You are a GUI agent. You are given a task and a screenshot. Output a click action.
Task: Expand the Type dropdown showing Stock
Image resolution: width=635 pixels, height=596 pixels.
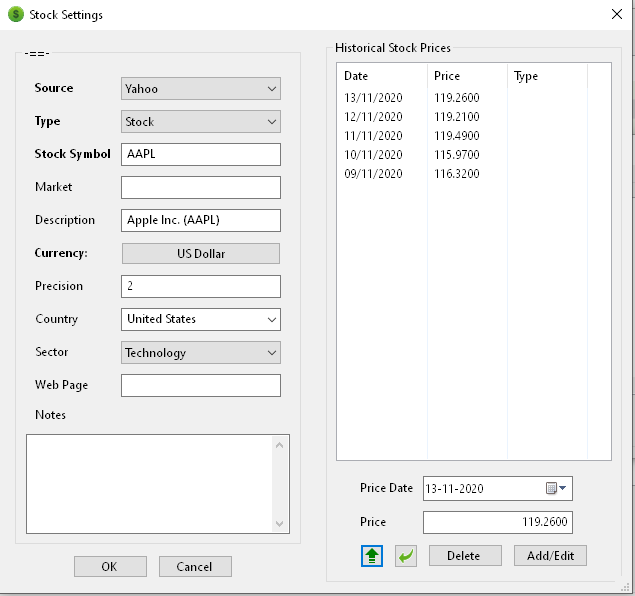tap(201, 121)
